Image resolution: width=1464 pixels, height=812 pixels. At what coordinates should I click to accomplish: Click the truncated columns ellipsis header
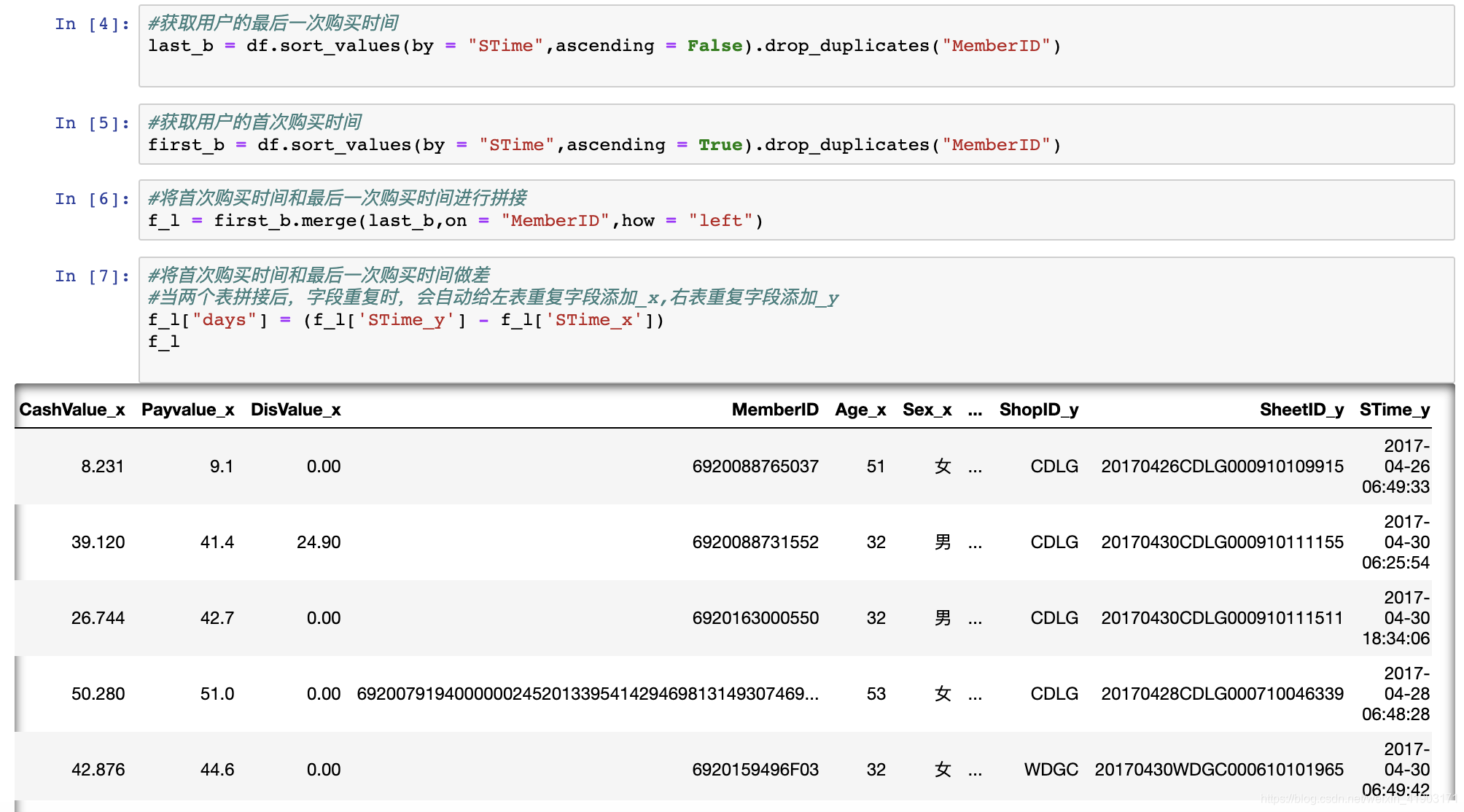click(975, 410)
